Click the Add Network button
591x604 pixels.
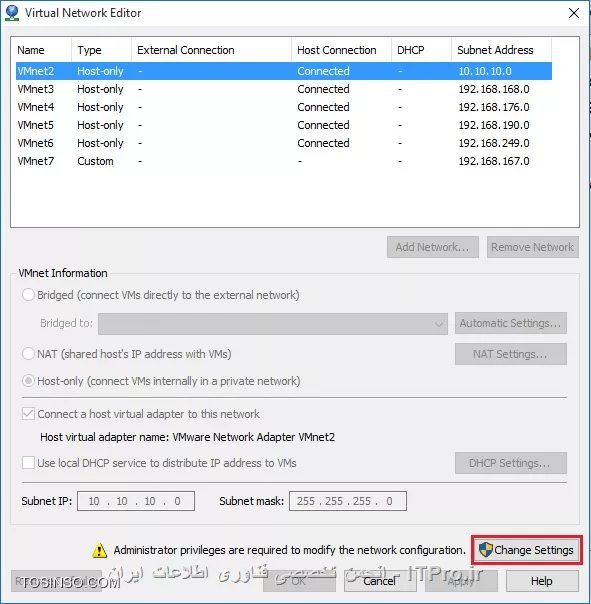pyautogui.click(x=433, y=247)
